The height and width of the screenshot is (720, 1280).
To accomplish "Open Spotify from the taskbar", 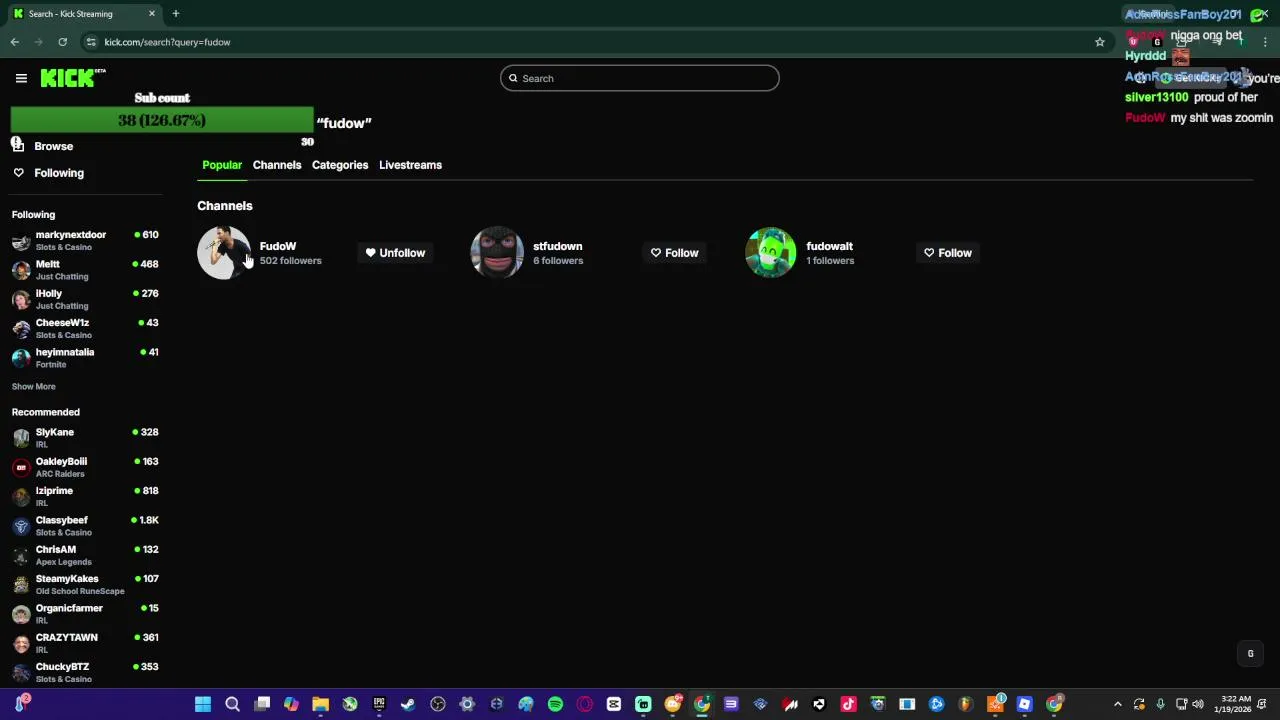I will [x=555, y=704].
